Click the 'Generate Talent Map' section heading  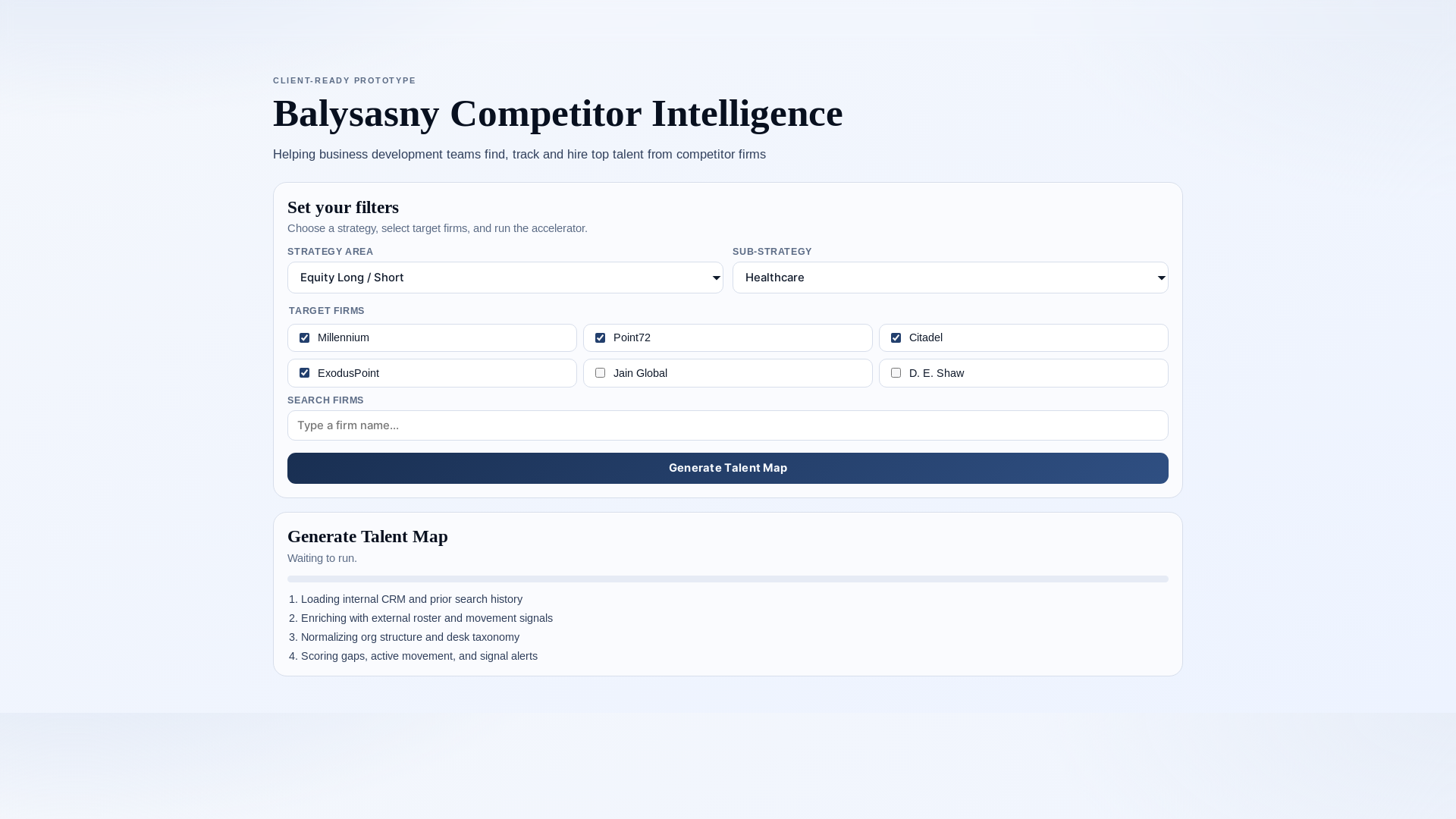[368, 536]
